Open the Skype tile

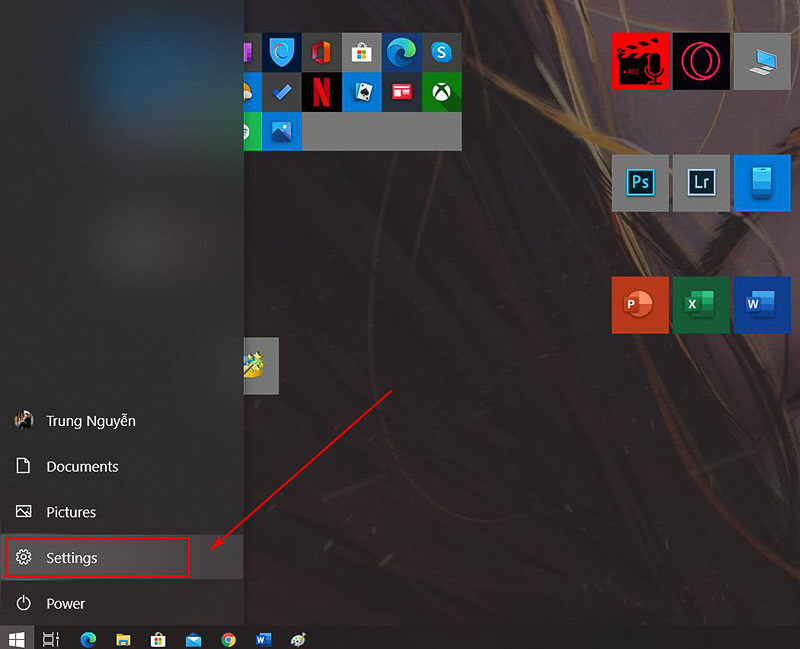click(441, 51)
